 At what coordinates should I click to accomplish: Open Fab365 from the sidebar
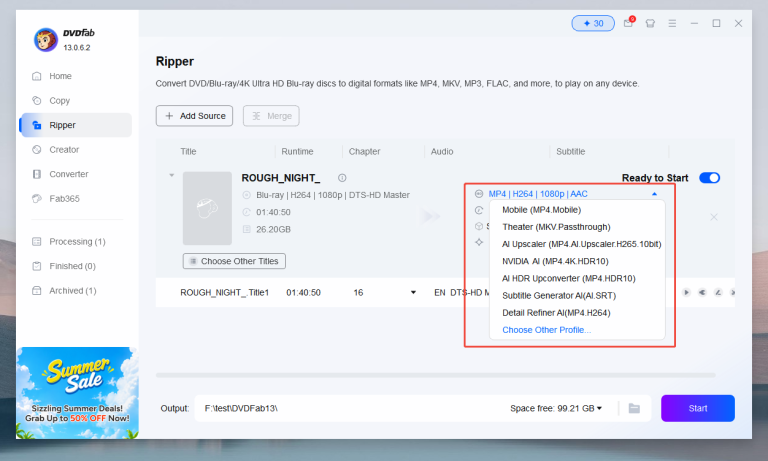(64, 198)
